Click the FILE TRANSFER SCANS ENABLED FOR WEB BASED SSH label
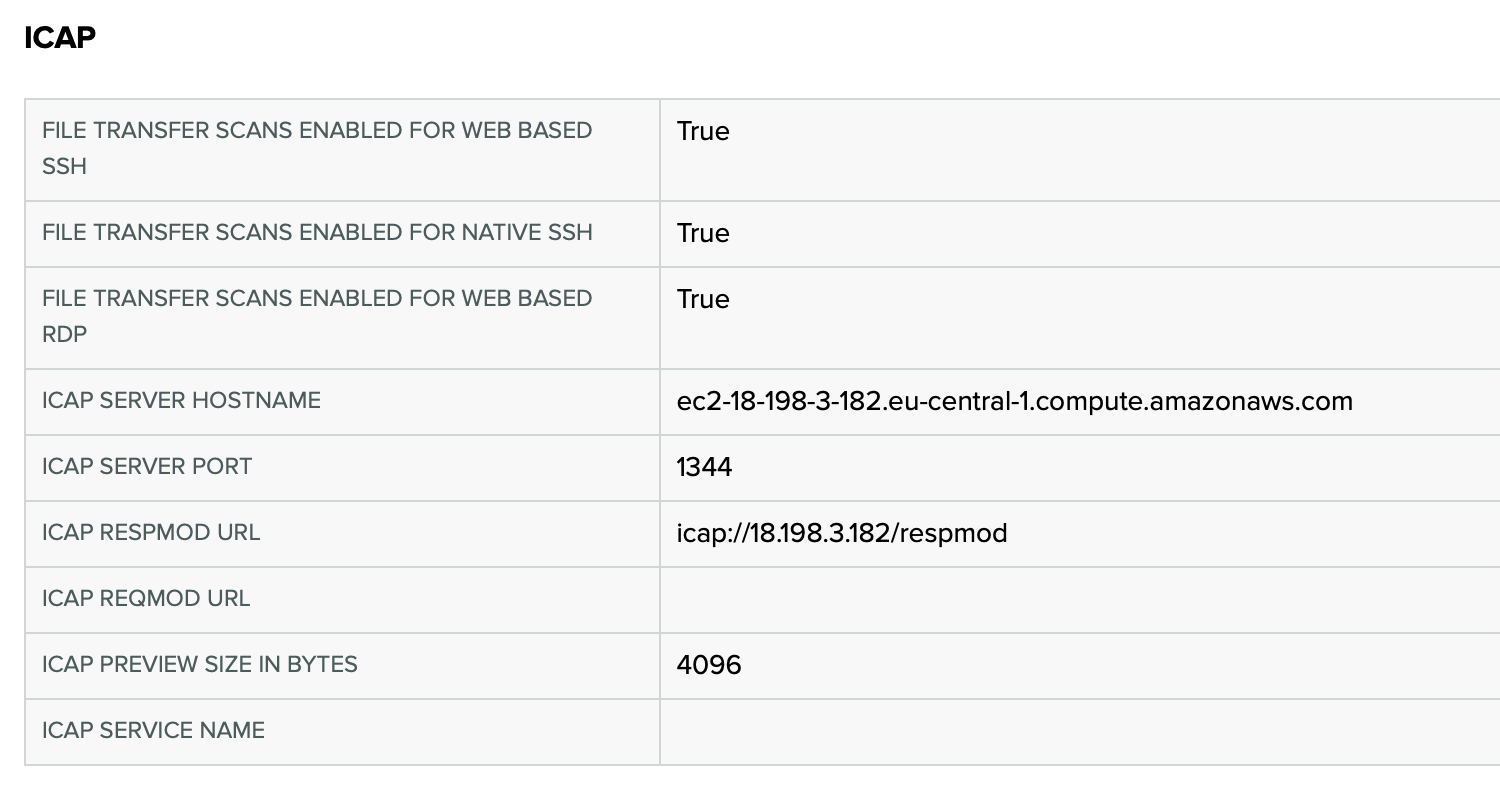 click(x=317, y=148)
